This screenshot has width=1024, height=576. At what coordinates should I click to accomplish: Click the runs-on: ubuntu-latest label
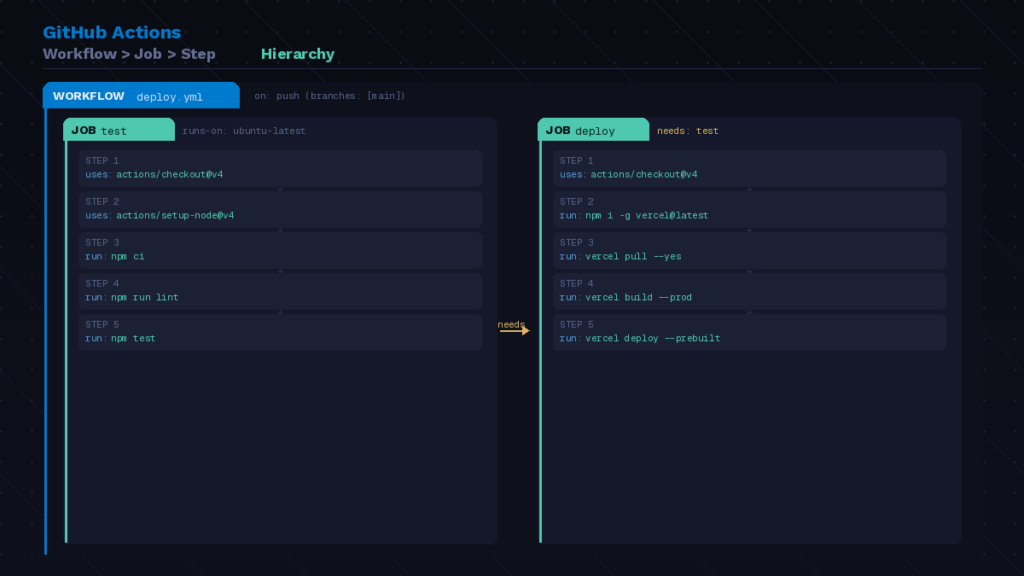point(242,130)
